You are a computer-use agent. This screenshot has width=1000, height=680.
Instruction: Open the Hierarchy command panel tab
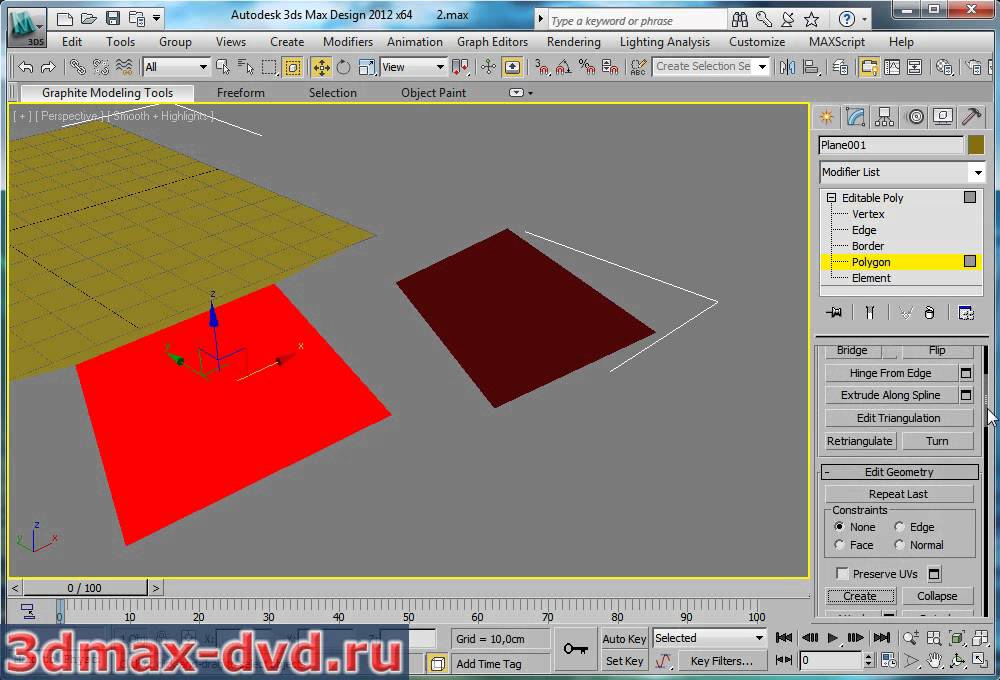coord(885,117)
